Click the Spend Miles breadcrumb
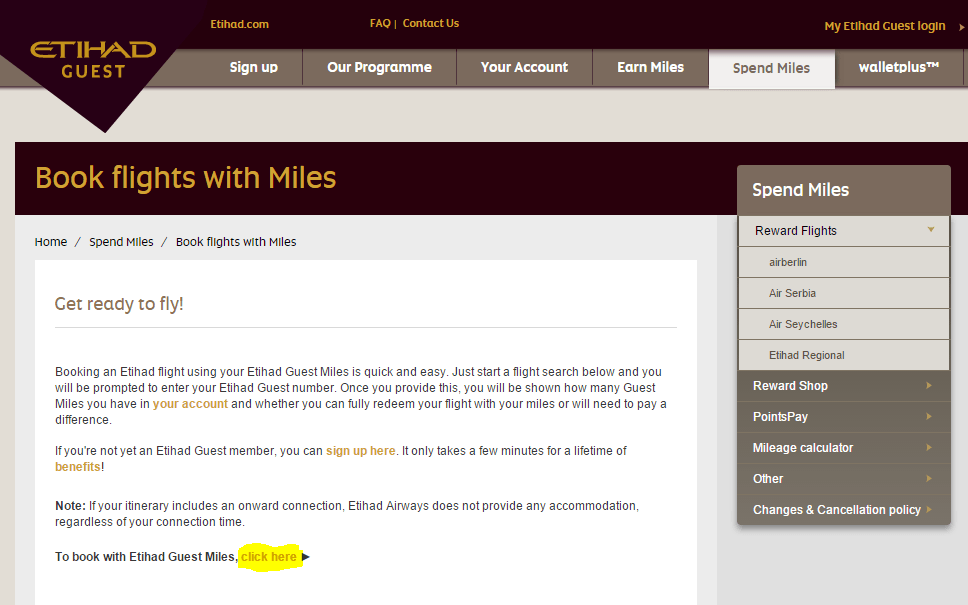The height and width of the screenshot is (605, 968). (121, 242)
